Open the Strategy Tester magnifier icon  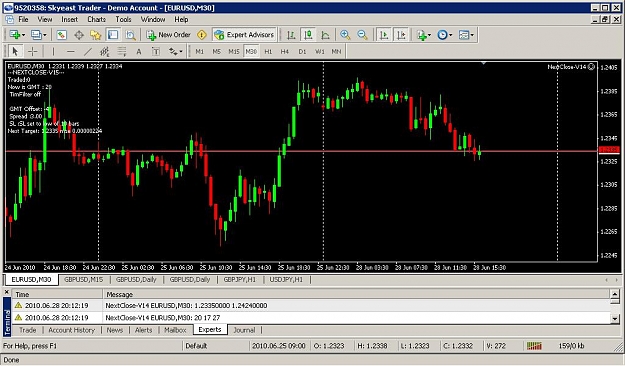point(130,35)
